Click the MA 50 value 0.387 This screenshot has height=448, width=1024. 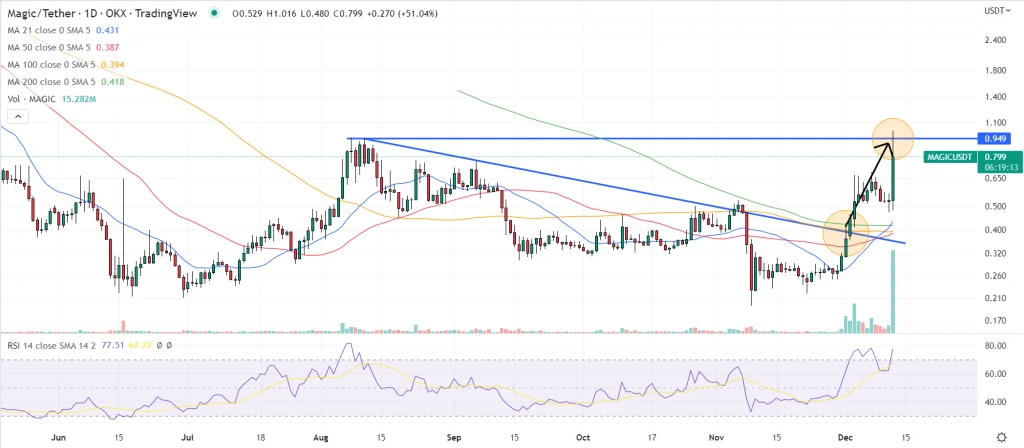pyautogui.click(x=107, y=47)
